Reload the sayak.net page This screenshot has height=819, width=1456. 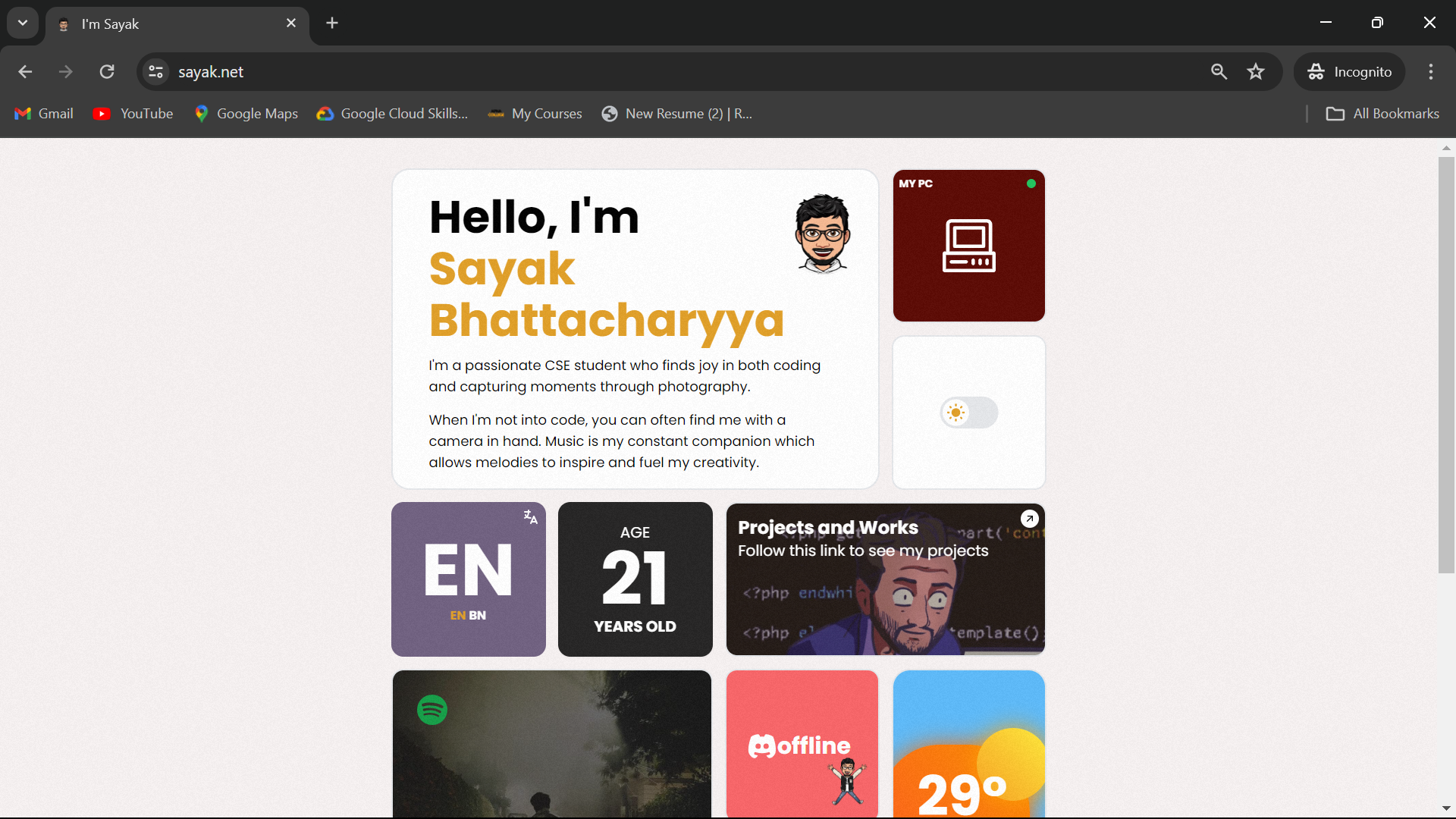(107, 72)
